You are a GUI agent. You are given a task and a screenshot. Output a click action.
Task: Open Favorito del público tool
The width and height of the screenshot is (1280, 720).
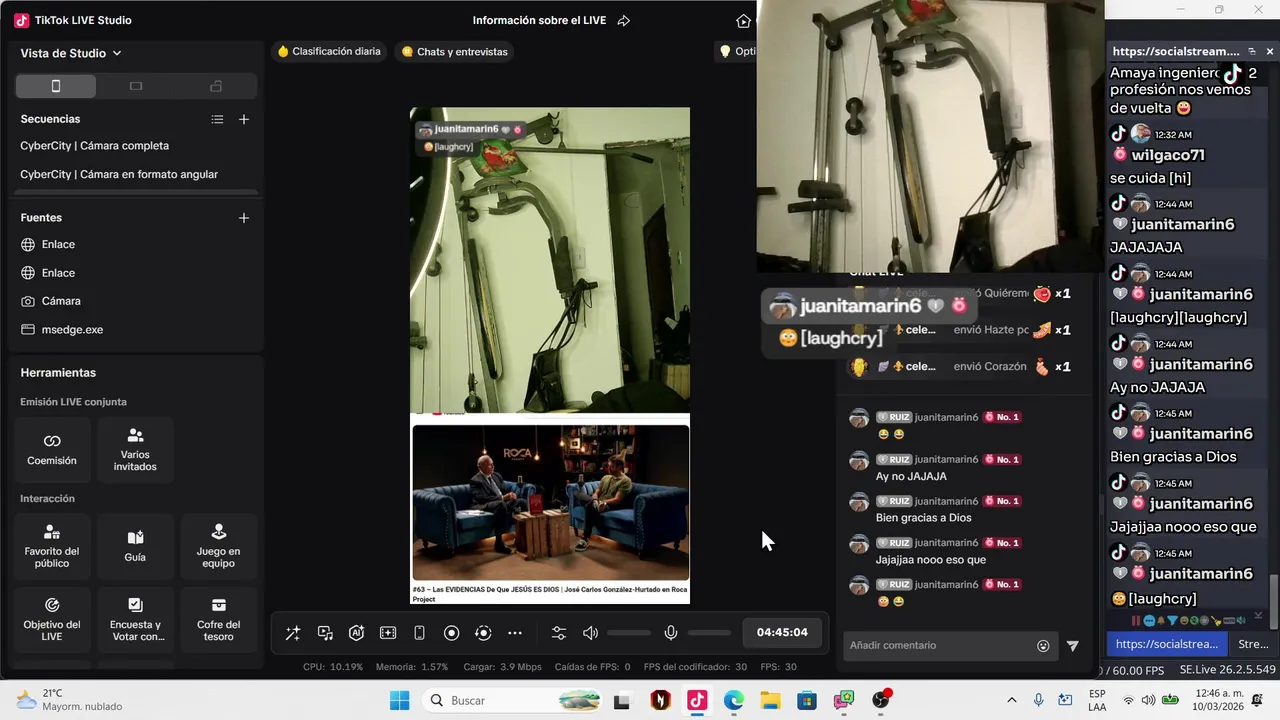coord(52,547)
